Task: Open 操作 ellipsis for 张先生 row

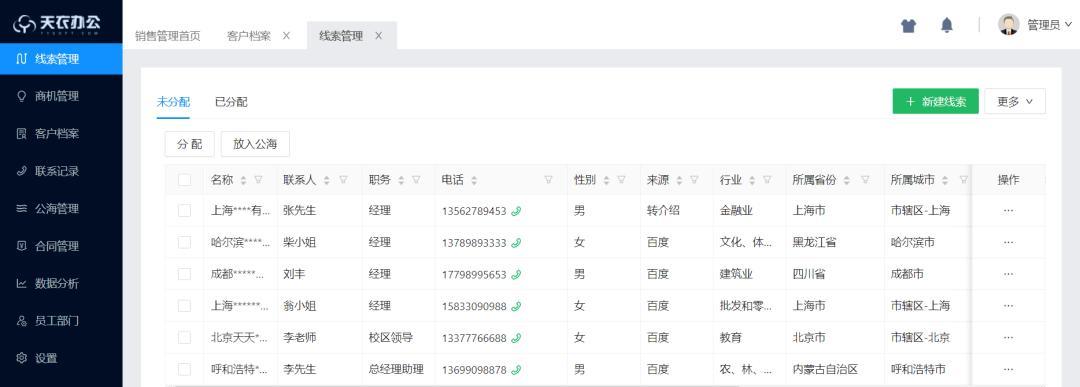Action: (1008, 211)
